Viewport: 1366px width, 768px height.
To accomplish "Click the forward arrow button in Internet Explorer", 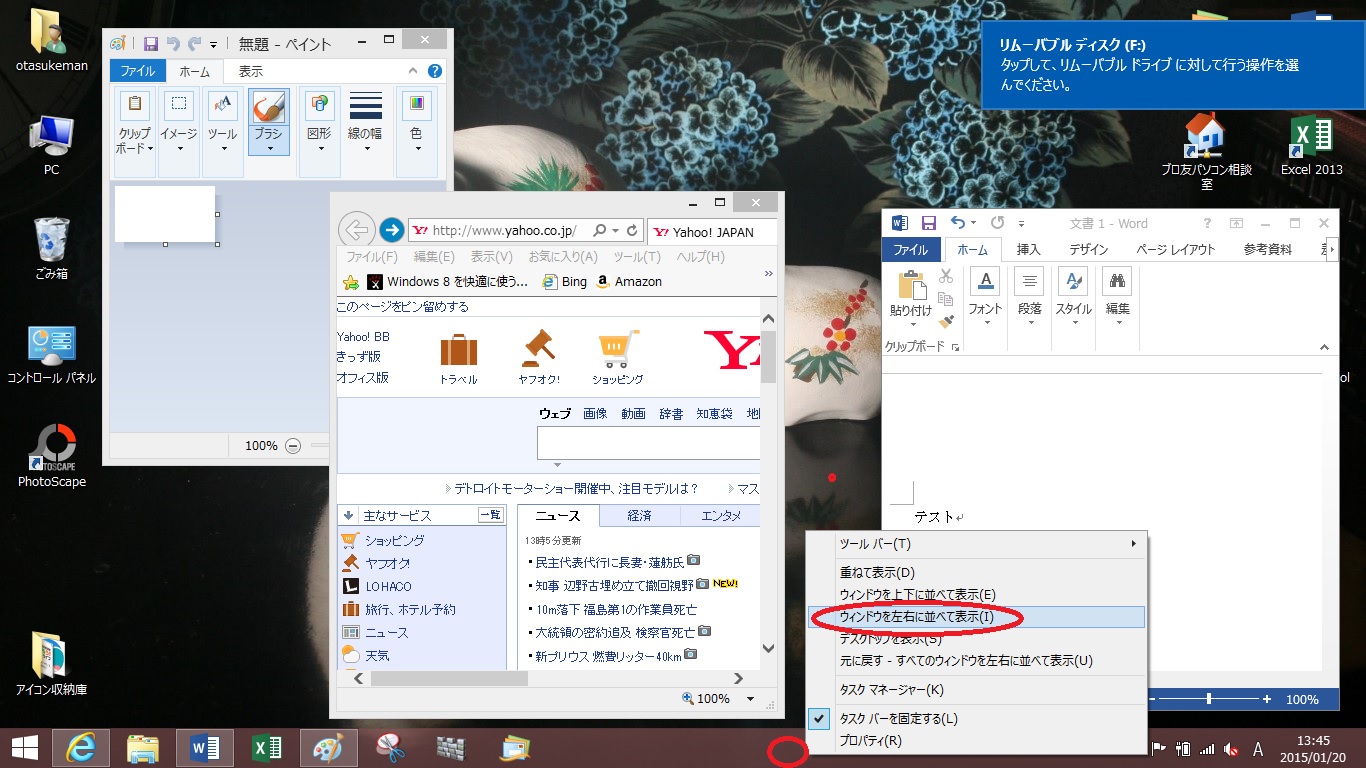I will pos(392,230).
